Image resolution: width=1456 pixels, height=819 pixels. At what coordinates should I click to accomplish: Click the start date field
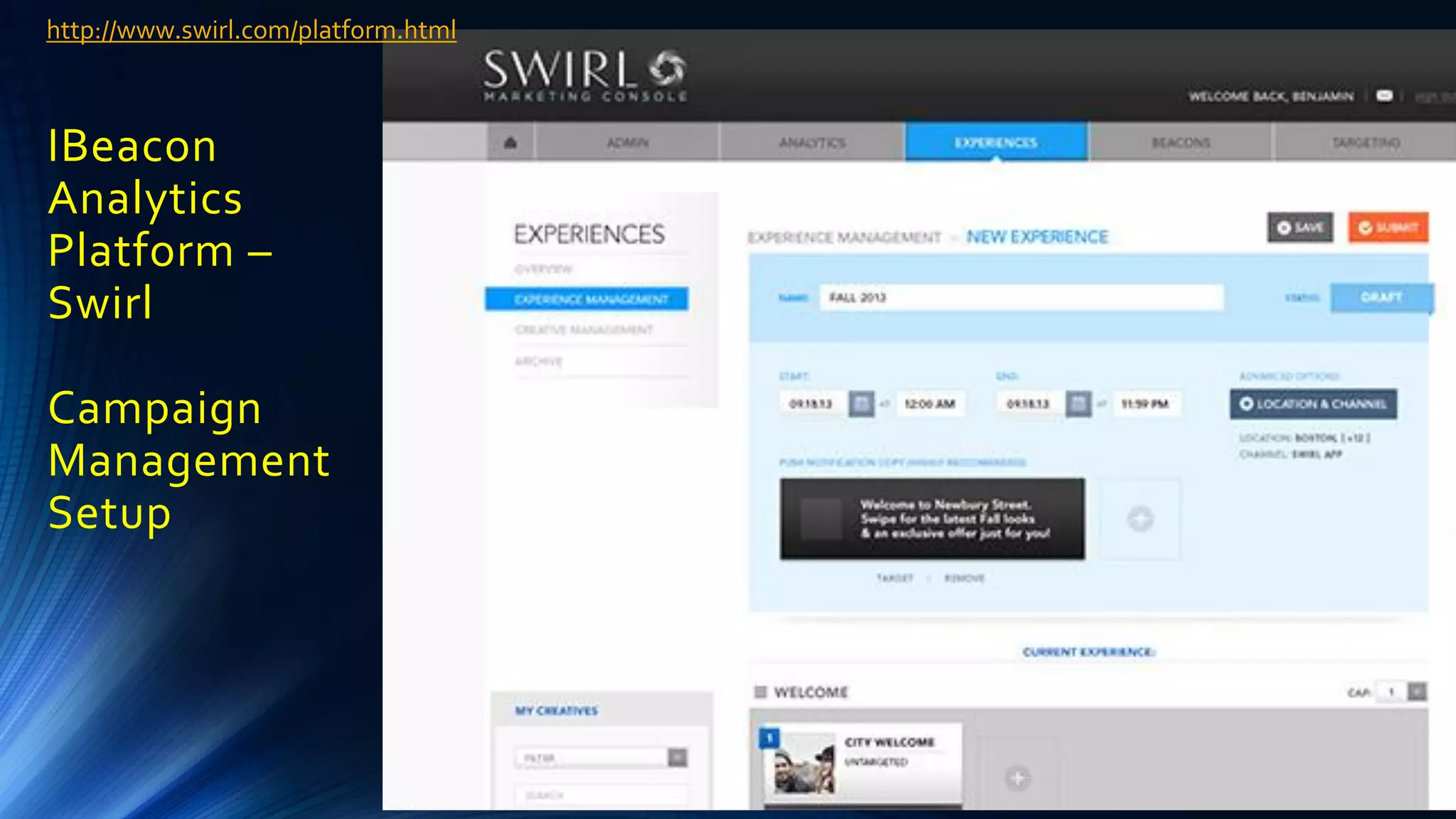click(812, 404)
